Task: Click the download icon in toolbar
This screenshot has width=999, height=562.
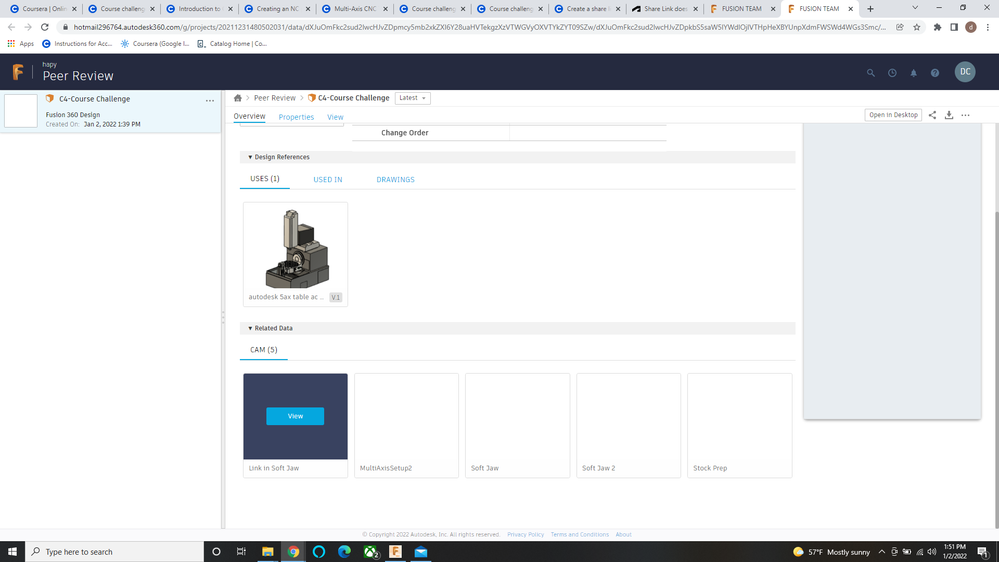Action: pos(949,115)
